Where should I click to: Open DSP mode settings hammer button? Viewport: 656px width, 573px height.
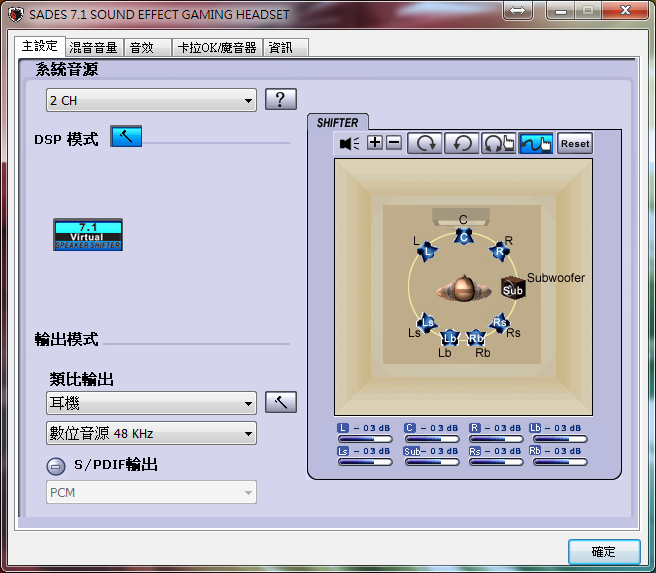pos(126,136)
